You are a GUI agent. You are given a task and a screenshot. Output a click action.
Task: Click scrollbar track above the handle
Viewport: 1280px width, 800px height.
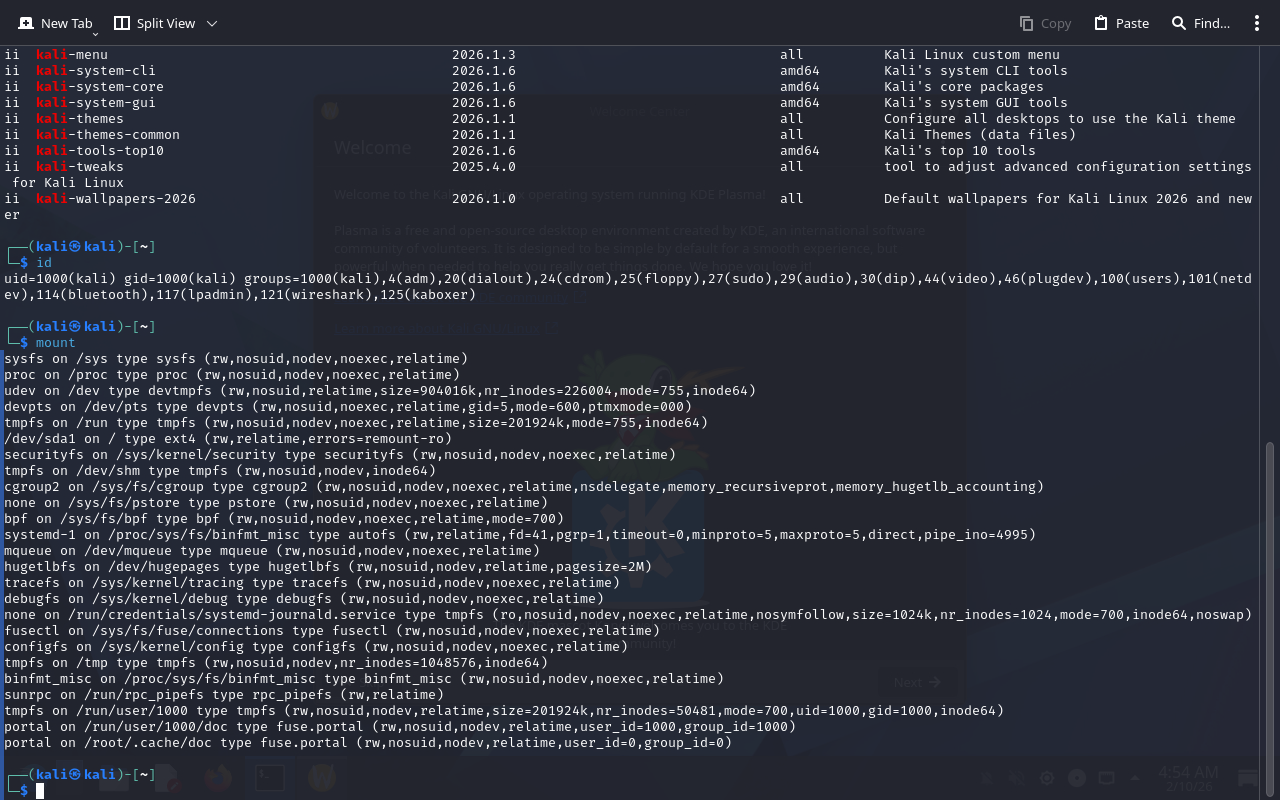(1271, 250)
